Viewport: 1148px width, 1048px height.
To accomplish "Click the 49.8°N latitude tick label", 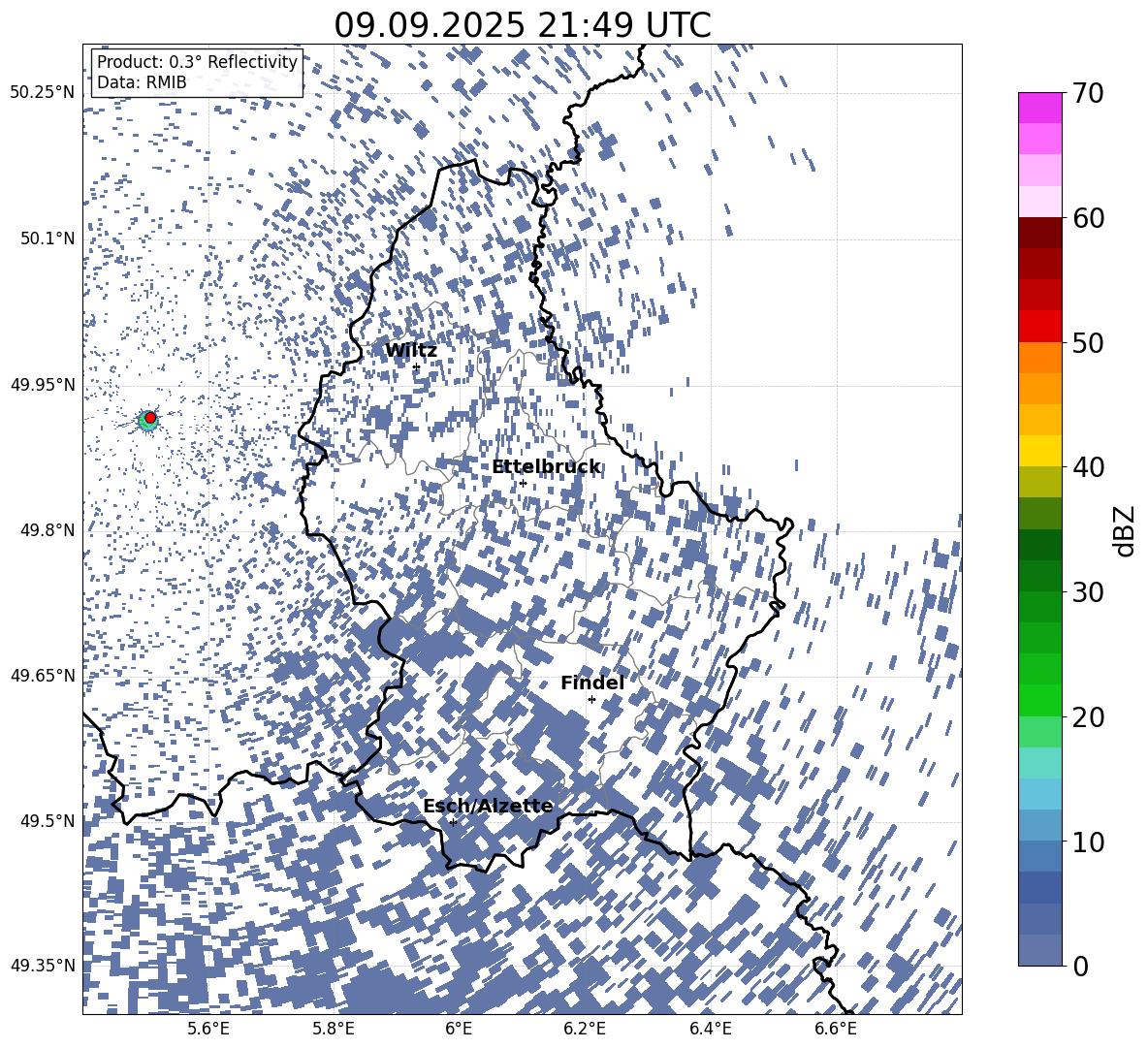I will click(48, 530).
